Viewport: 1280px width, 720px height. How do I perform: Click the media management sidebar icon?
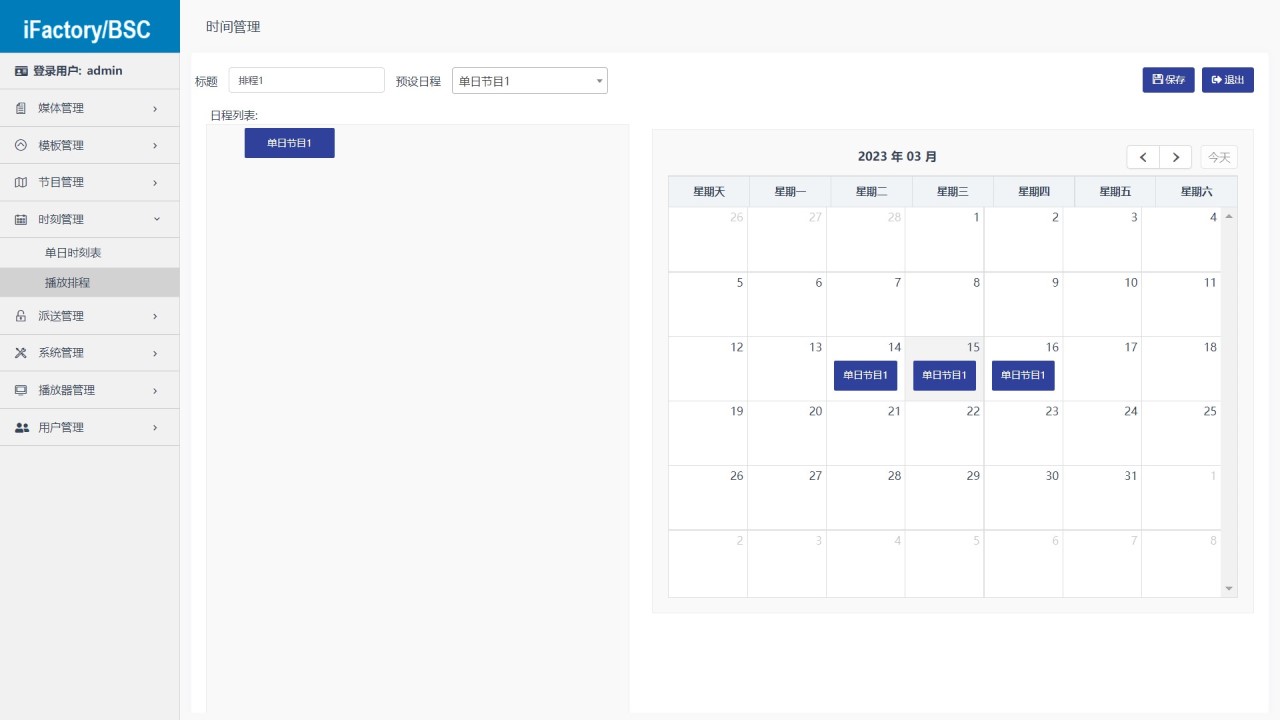coord(21,108)
